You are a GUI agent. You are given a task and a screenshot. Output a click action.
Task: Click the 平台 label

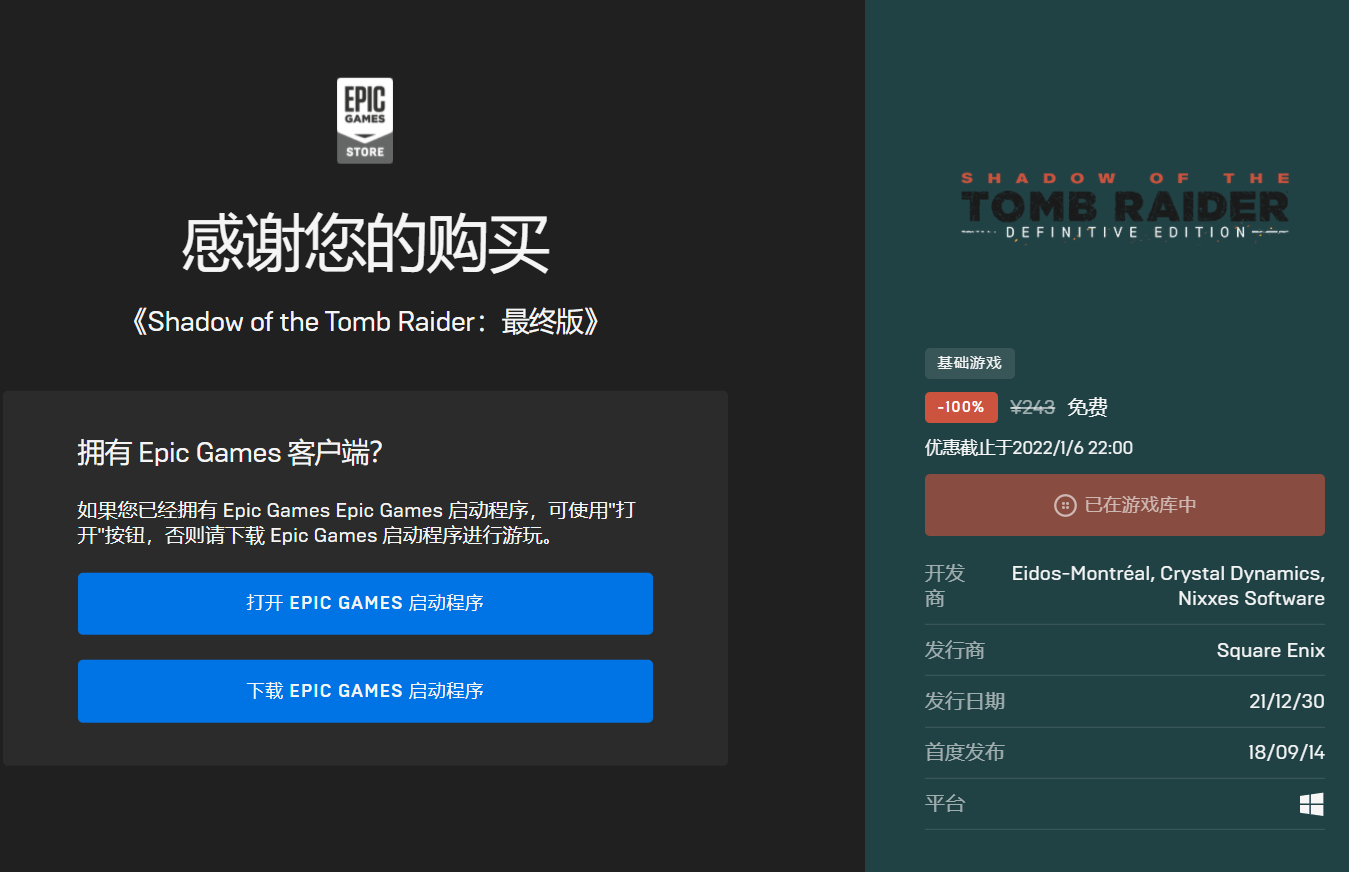(x=945, y=804)
